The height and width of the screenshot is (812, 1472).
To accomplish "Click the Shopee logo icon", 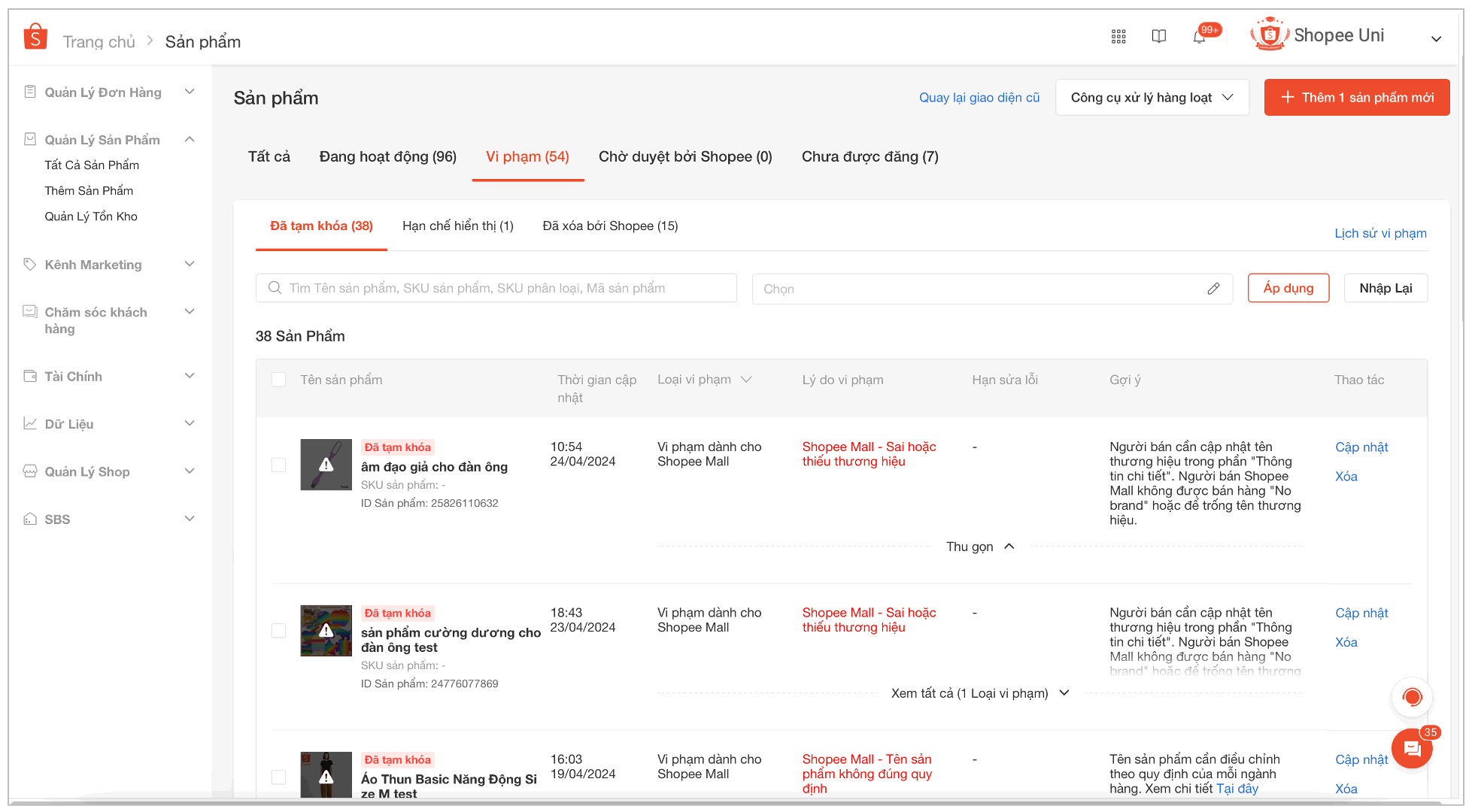I will tap(35, 36).
